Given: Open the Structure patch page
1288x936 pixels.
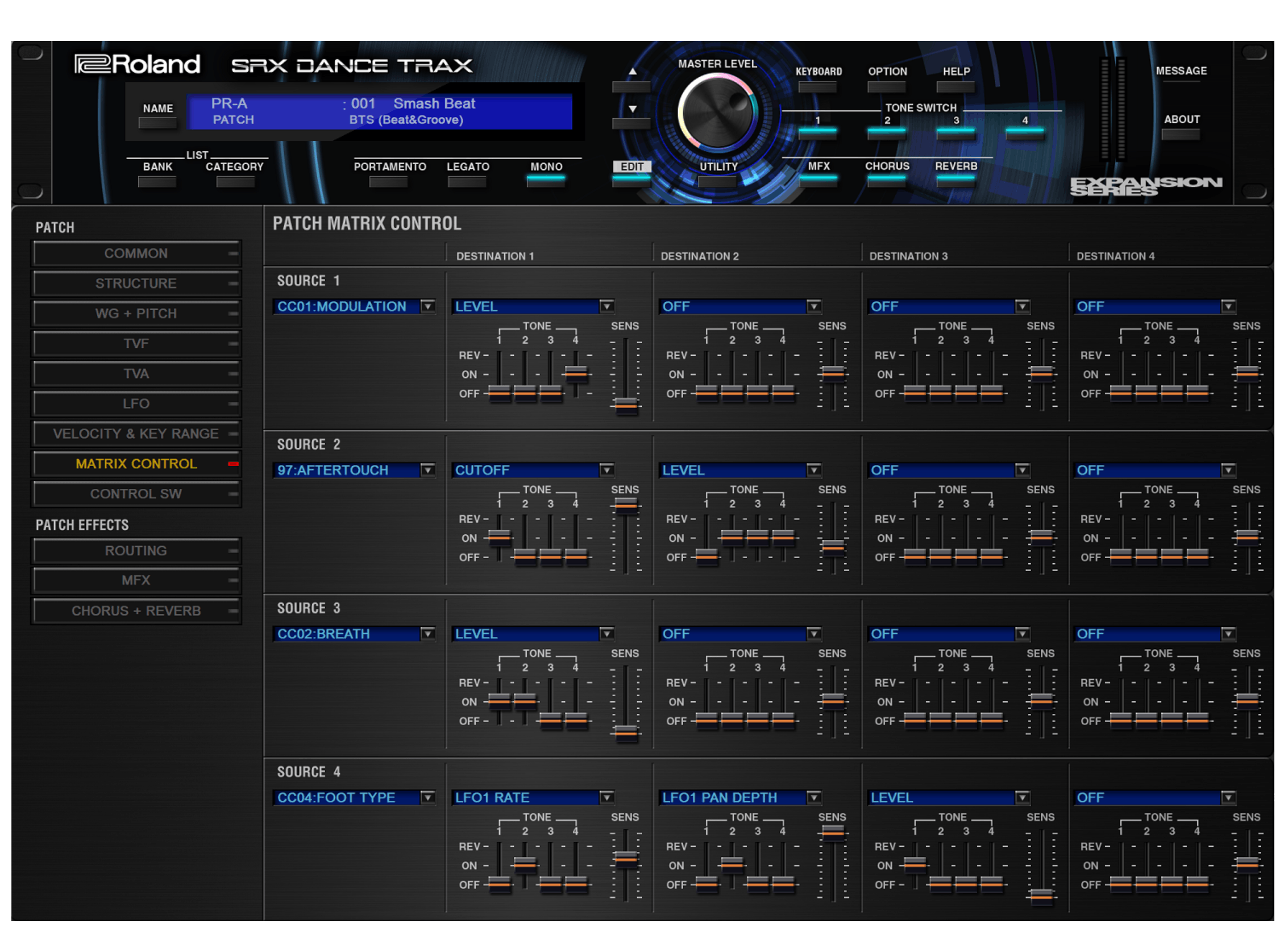Looking at the screenshot, I should pyautogui.click(x=136, y=283).
